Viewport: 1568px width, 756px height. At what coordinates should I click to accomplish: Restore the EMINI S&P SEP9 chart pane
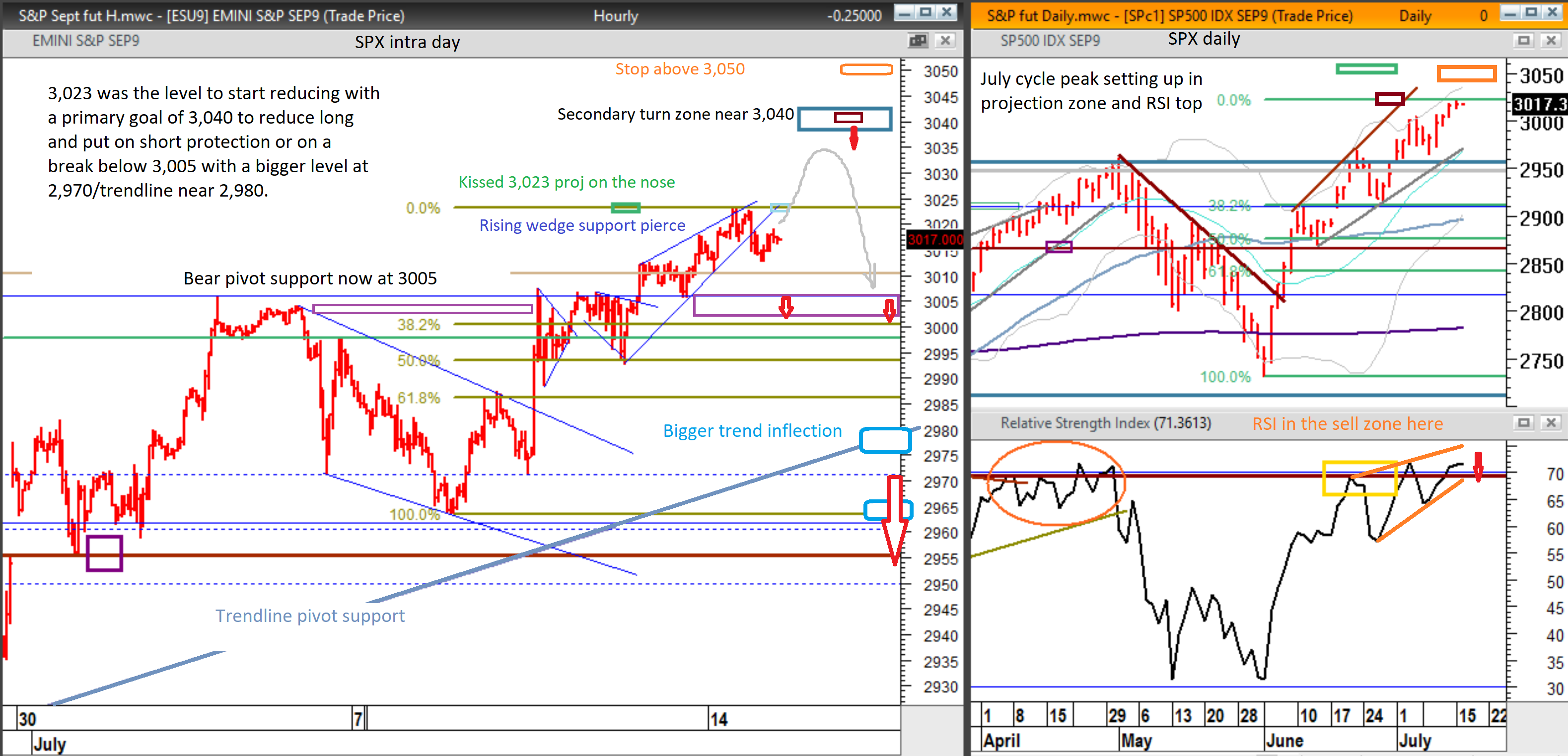[917, 41]
